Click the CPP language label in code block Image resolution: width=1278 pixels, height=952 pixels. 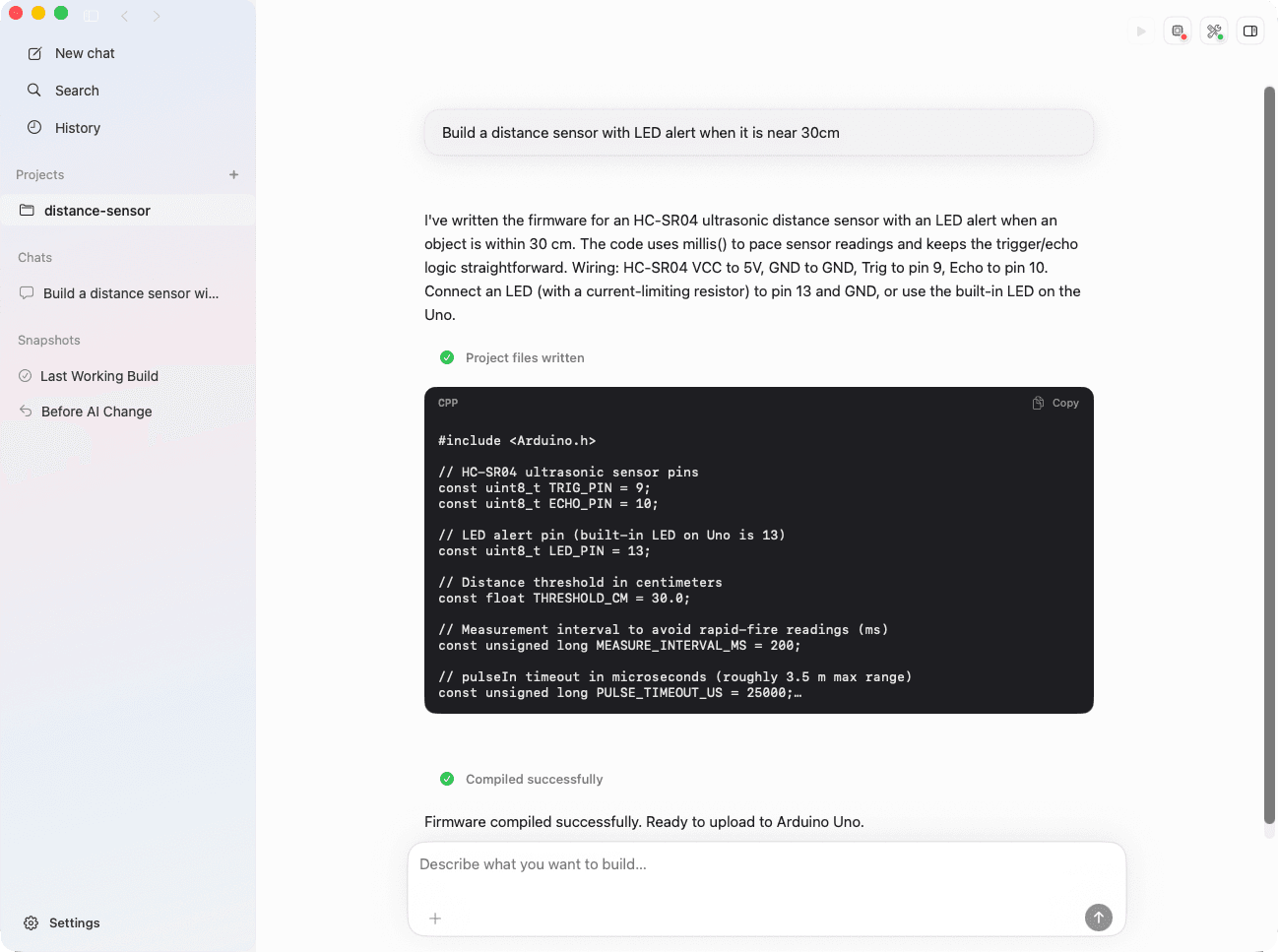pyautogui.click(x=448, y=403)
